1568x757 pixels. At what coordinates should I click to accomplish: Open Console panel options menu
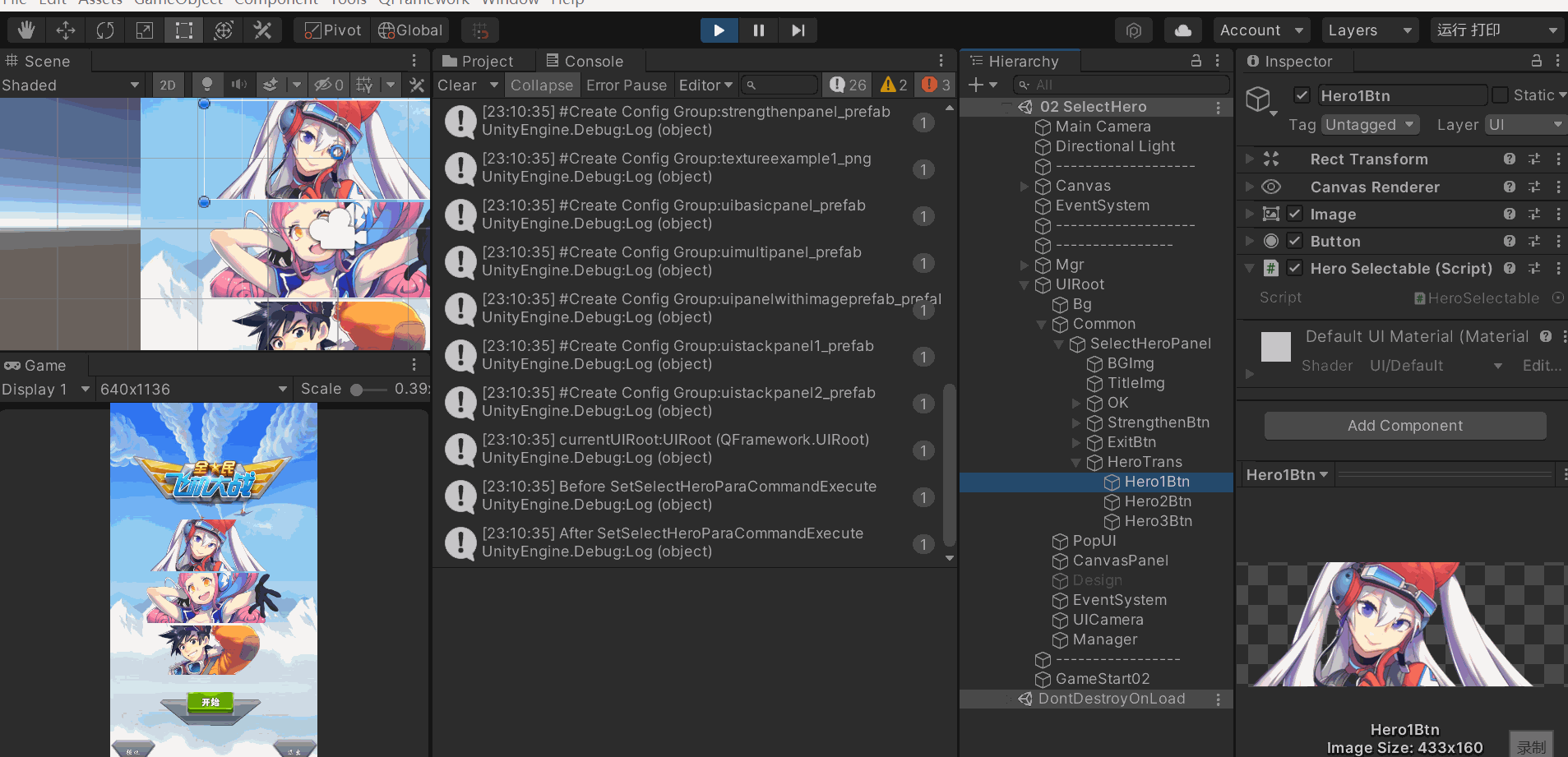(941, 62)
